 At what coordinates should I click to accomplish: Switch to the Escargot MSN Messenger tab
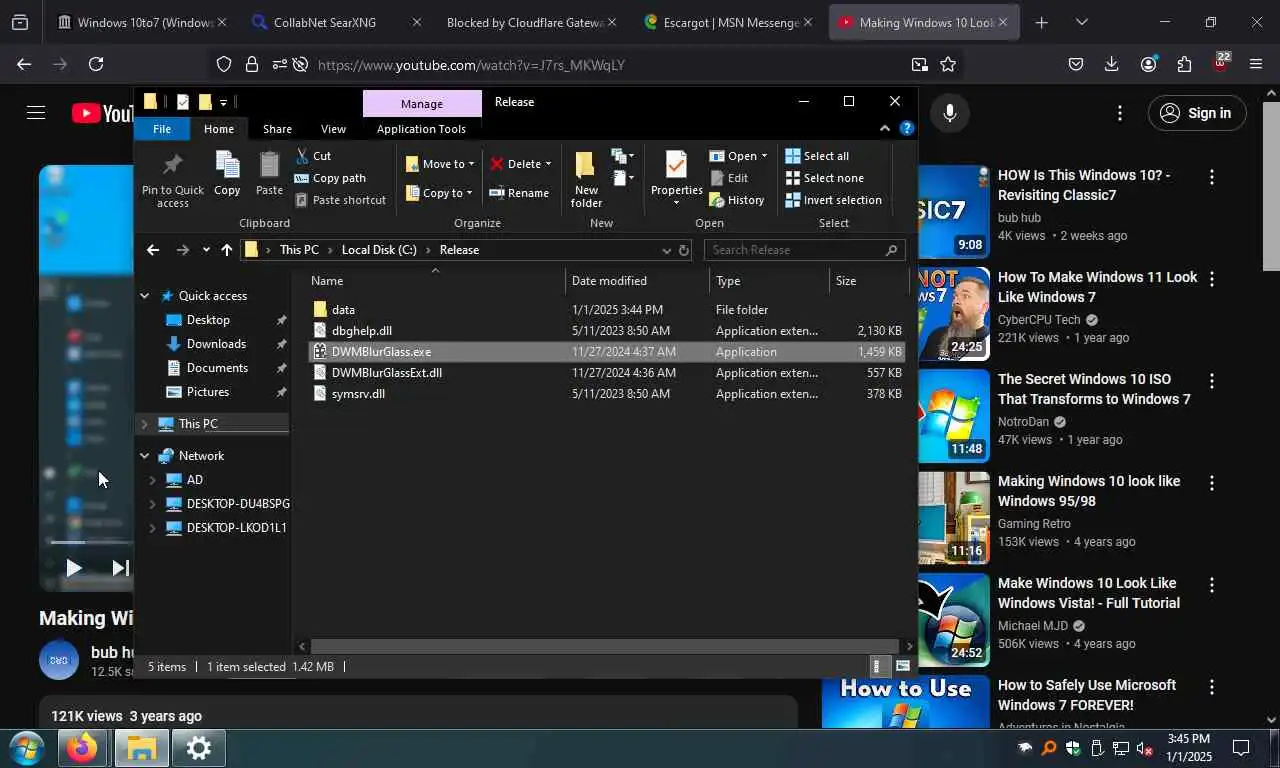pos(728,22)
